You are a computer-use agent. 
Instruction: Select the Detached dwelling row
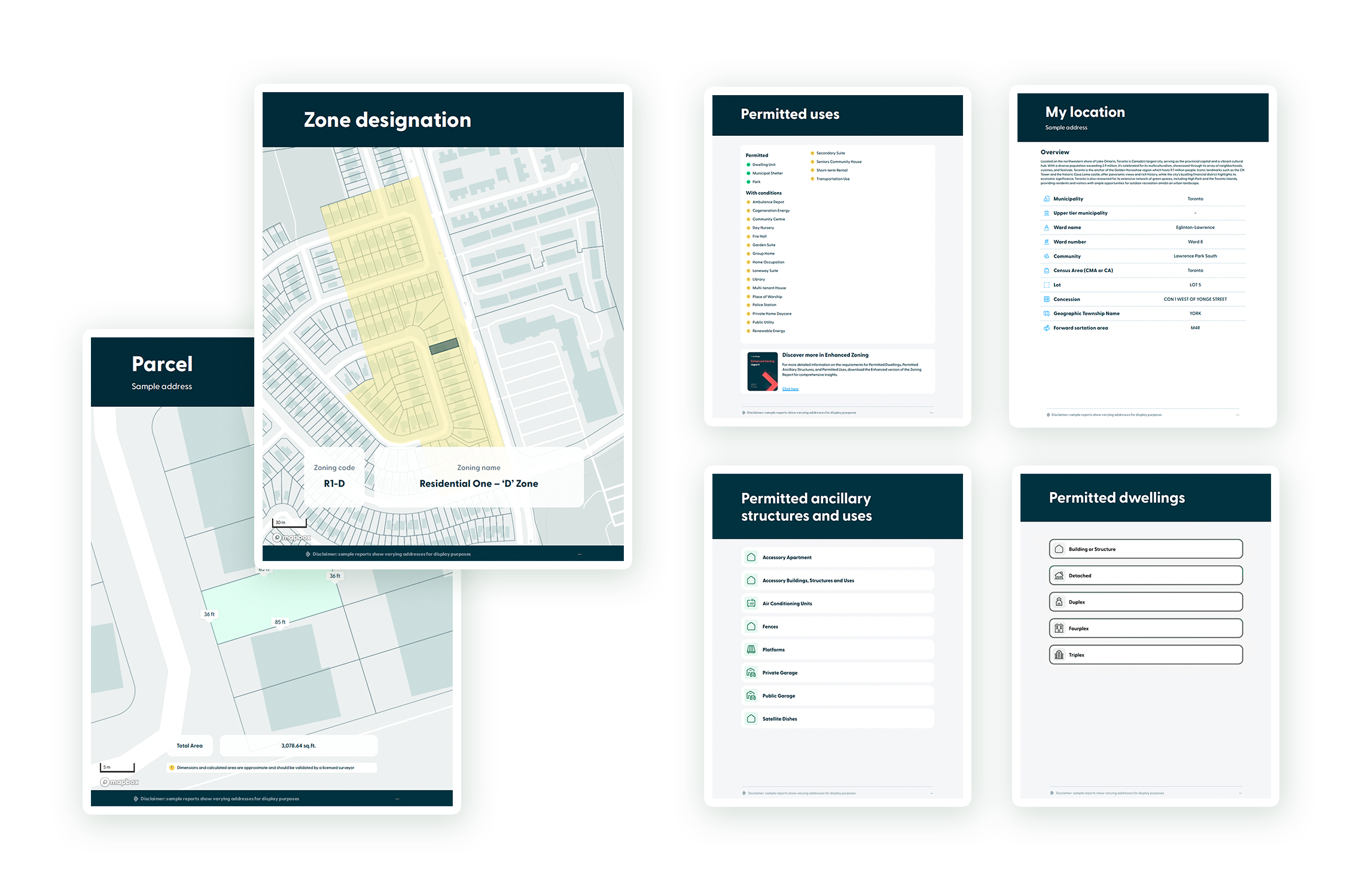point(1145,575)
